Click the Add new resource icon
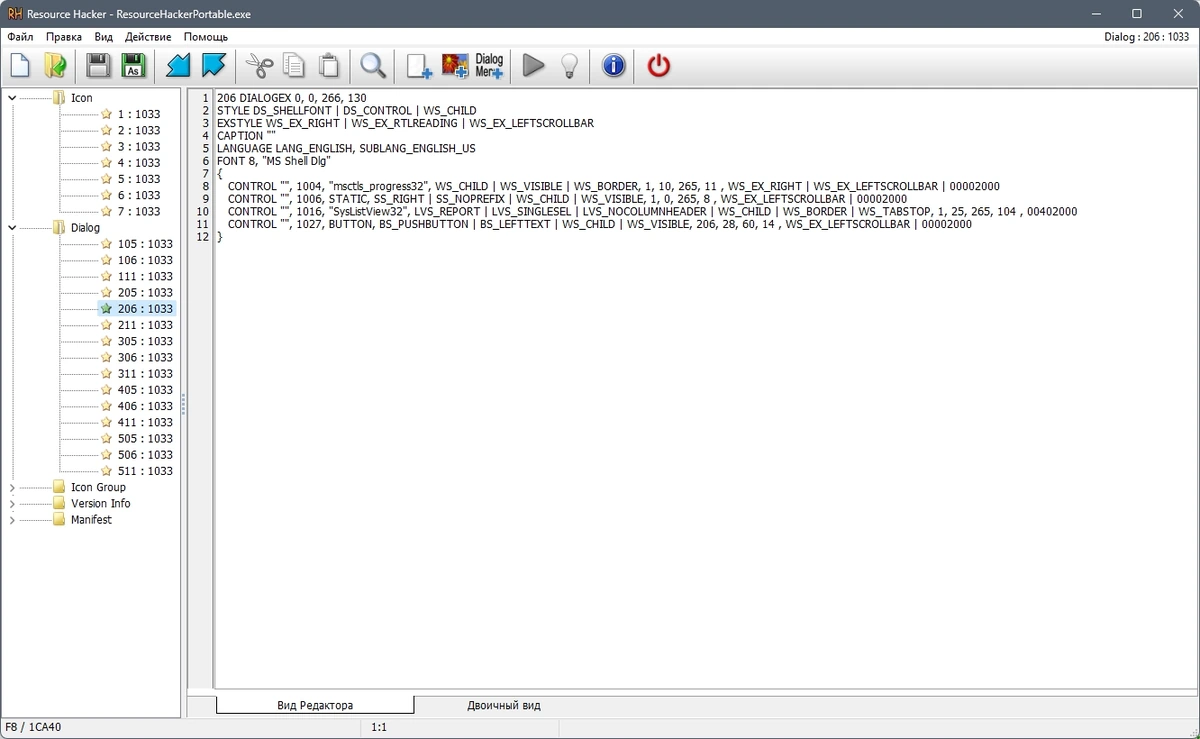 (x=419, y=66)
